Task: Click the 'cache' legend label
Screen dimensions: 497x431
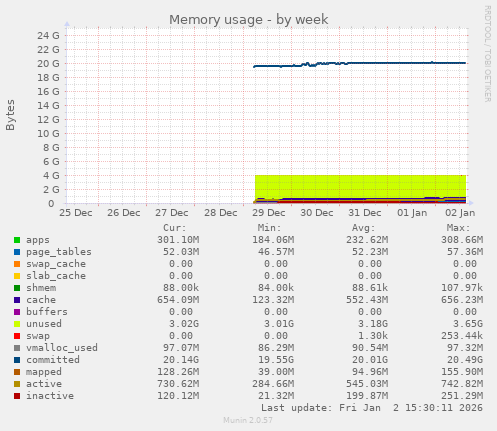Action: click(x=41, y=300)
